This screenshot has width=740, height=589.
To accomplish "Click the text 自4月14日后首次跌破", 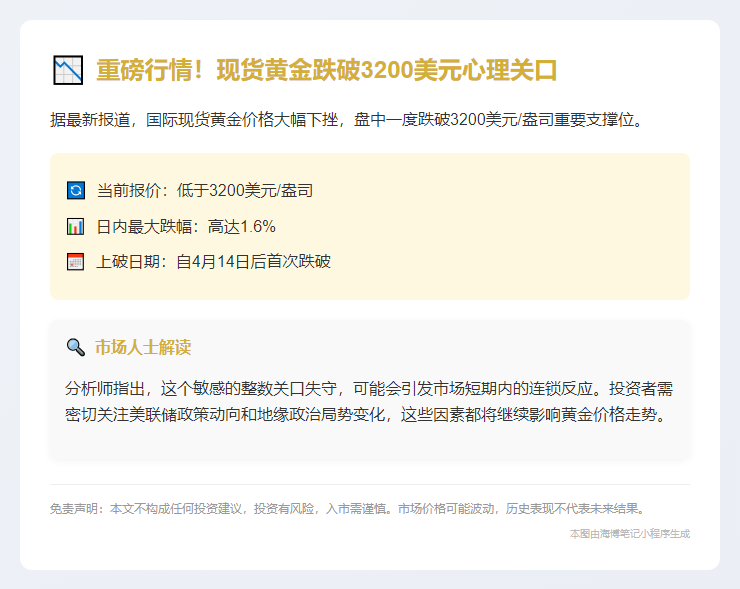I will point(253,262).
